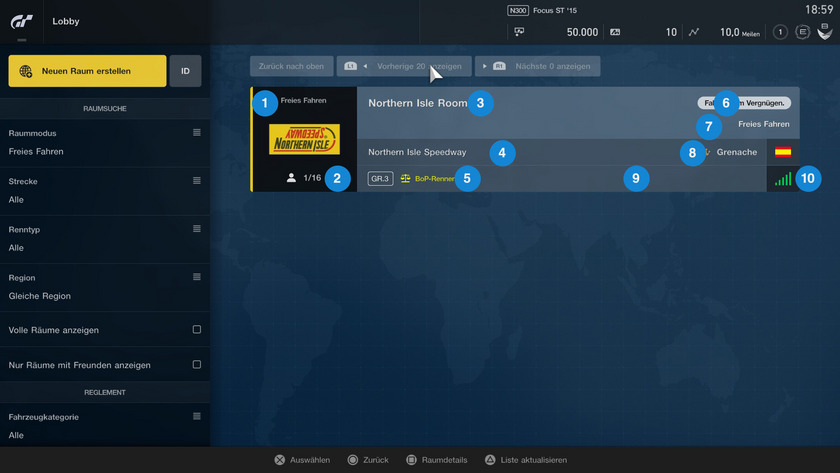Select the Raumdetails option in footer
The width and height of the screenshot is (840, 473).
(437, 460)
